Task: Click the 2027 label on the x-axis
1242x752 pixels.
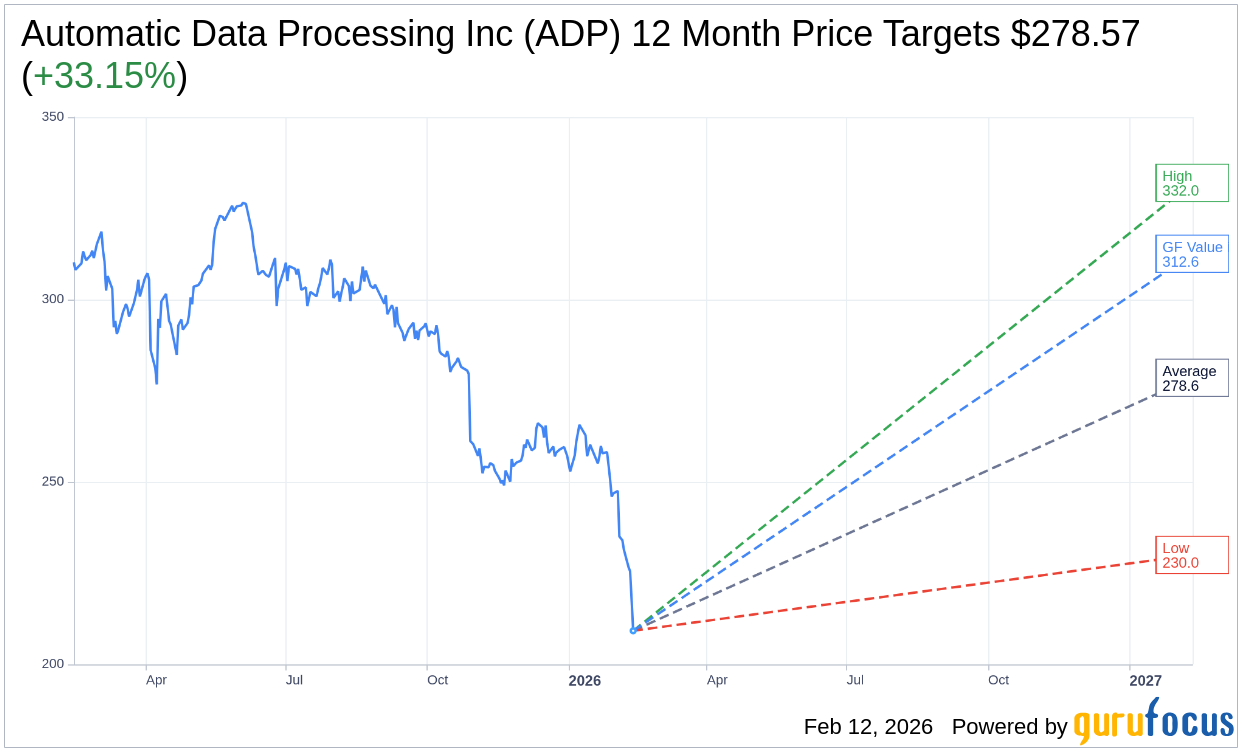Action: tap(1146, 681)
